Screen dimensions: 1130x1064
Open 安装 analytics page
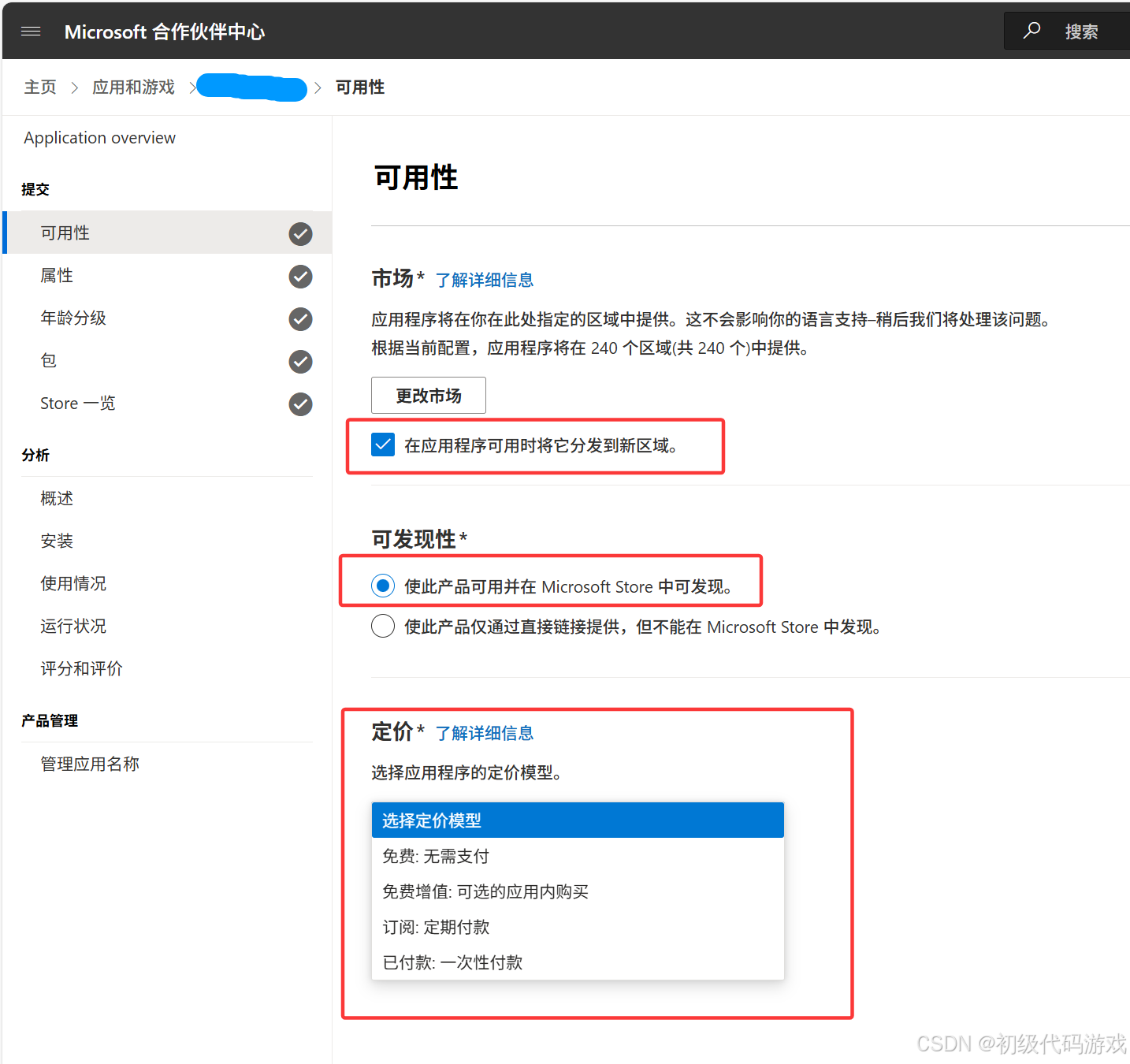pyautogui.click(x=57, y=541)
